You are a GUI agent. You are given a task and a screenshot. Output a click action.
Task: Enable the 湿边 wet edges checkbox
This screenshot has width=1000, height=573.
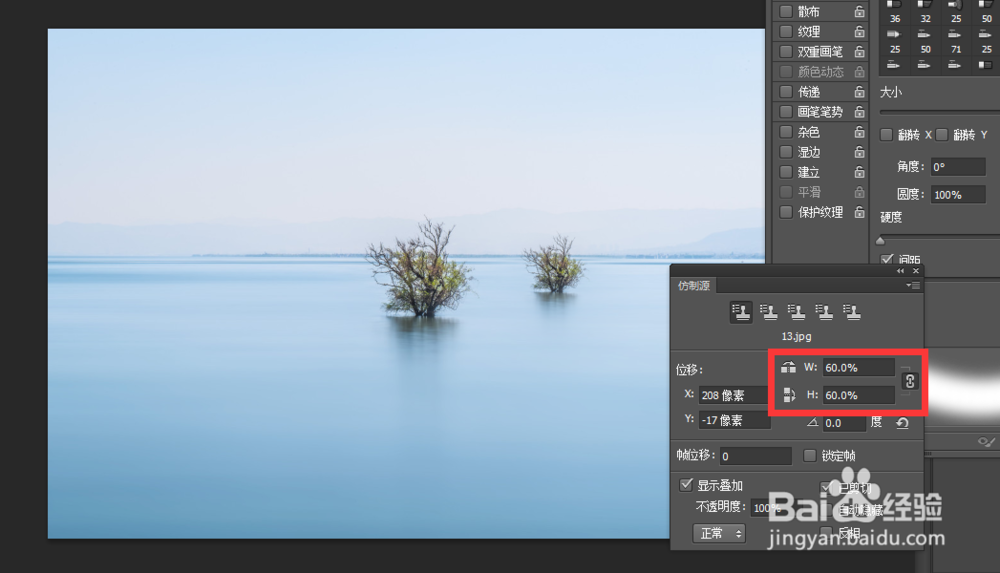coord(786,152)
